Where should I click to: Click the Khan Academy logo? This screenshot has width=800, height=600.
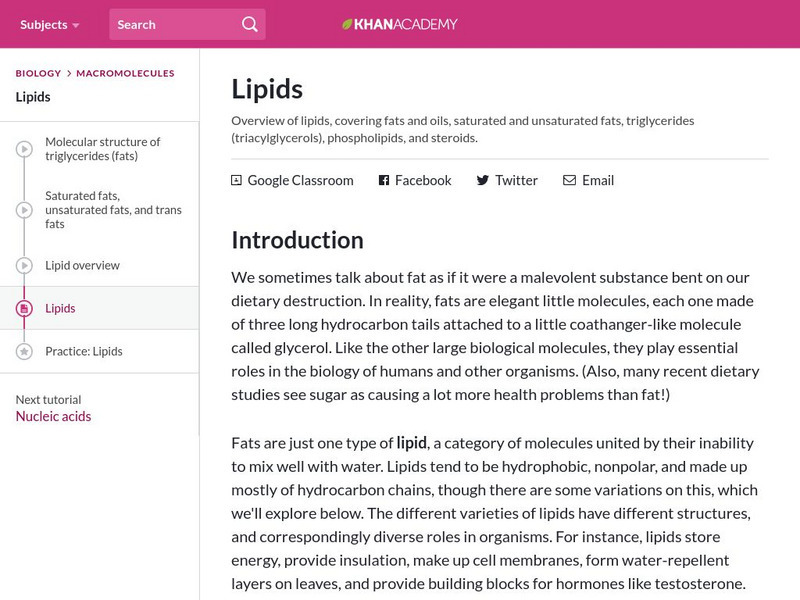pyautogui.click(x=400, y=23)
